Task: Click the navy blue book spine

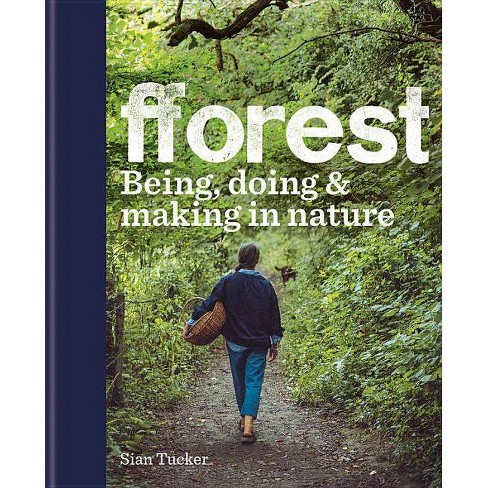Action: coord(76,244)
